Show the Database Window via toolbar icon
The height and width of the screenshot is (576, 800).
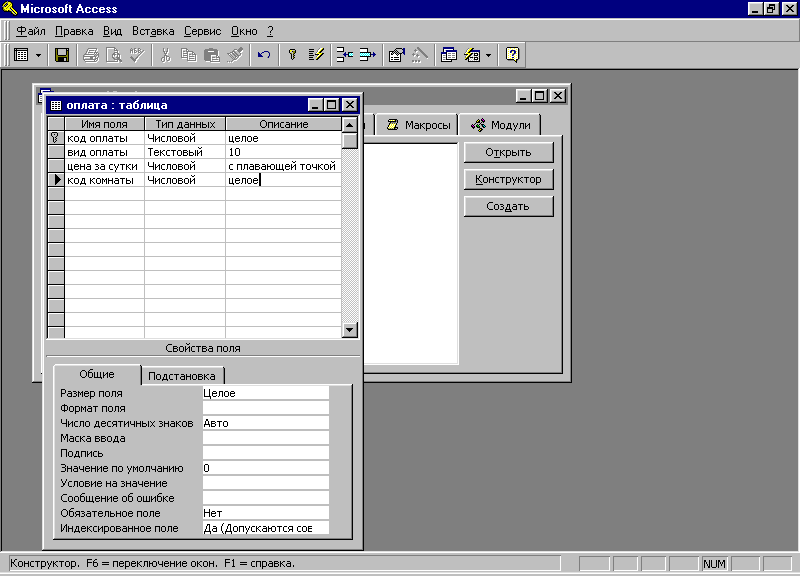pyautogui.click(x=448, y=55)
